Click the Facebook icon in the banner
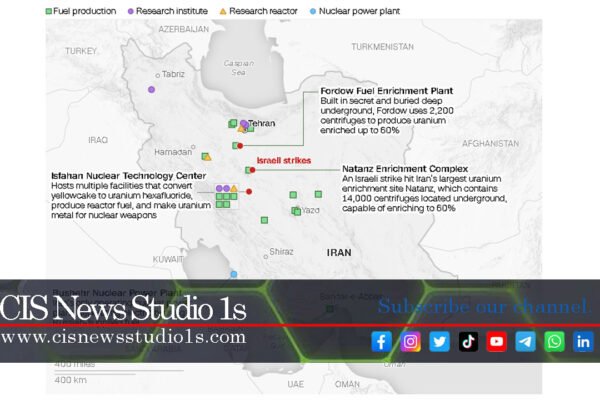The height and width of the screenshot is (400, 600). tap(381, 341)
